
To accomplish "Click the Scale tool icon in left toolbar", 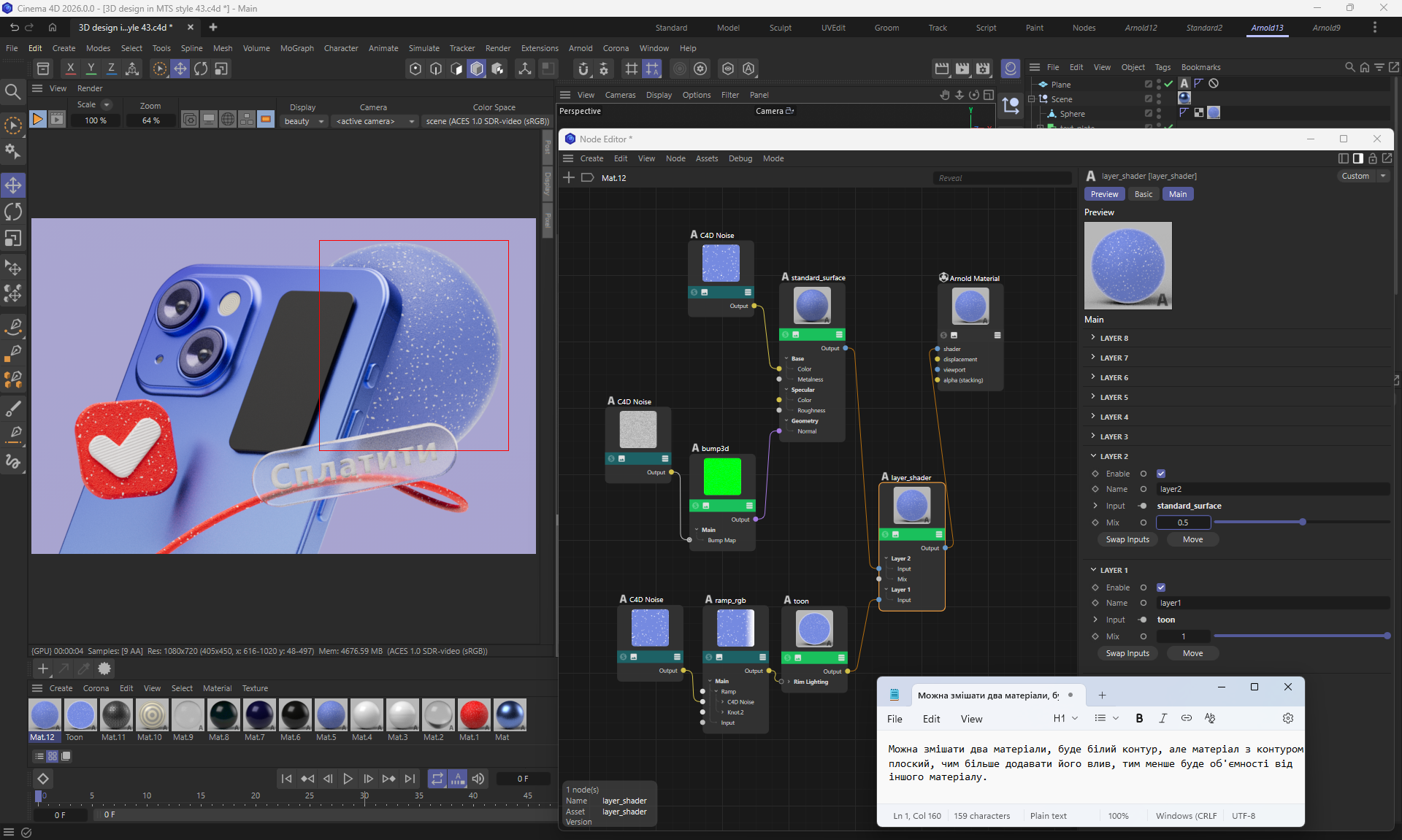I will tap(13, 239).
